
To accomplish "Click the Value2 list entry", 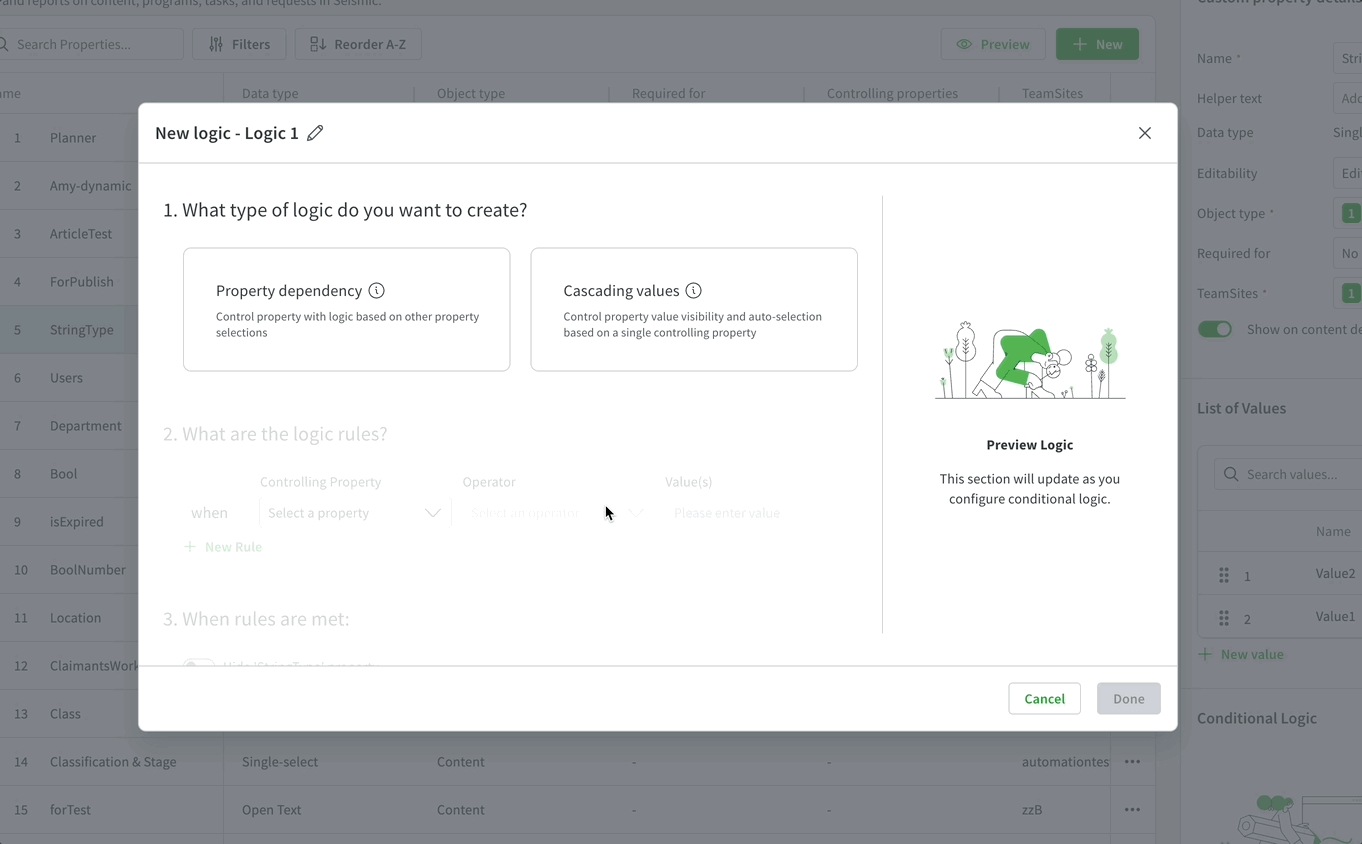I will point(1335,574).
